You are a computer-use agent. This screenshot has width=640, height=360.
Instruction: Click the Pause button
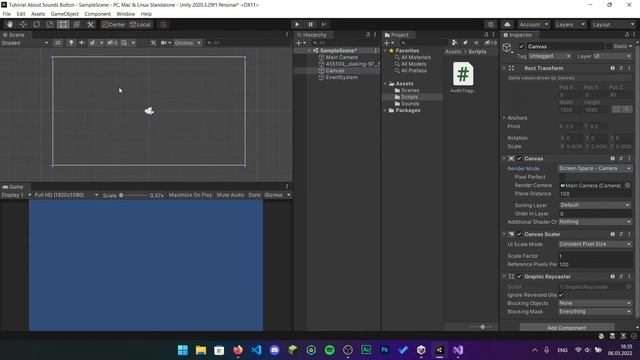pyautogui.click(x=310, y=24)
